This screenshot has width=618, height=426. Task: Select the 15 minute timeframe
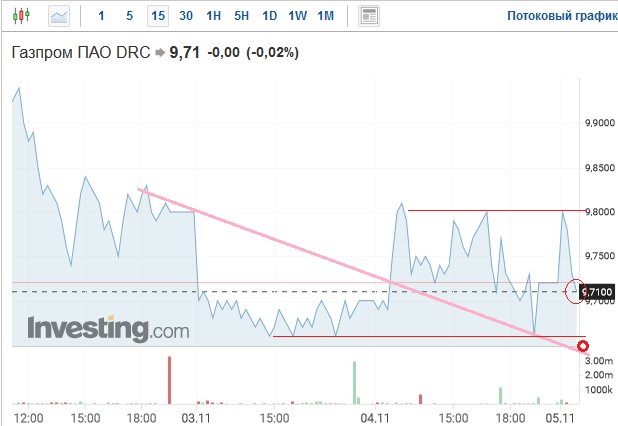pos(158,16)
